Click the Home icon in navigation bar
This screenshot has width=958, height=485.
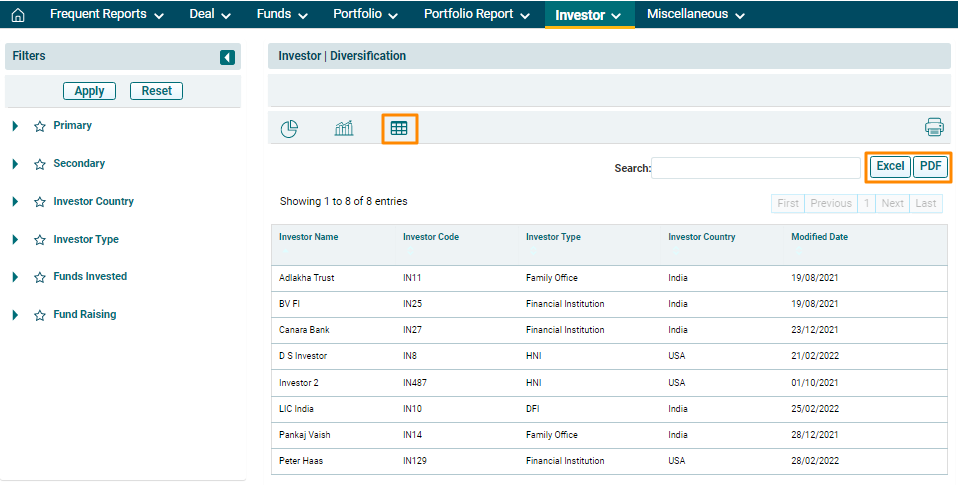click(x=18, y=15)
